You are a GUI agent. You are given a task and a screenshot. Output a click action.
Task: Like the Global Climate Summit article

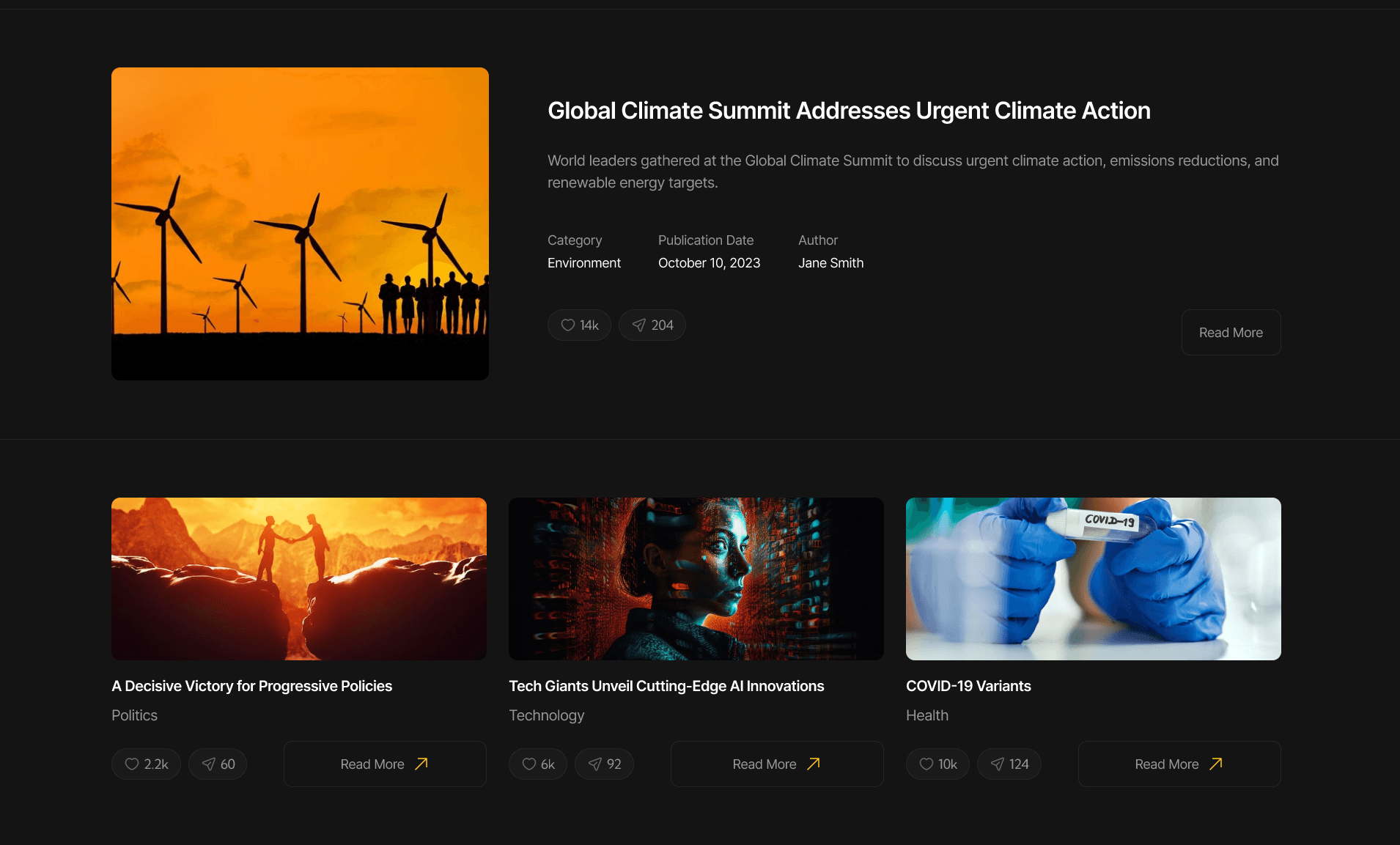[x=578, y=325]
